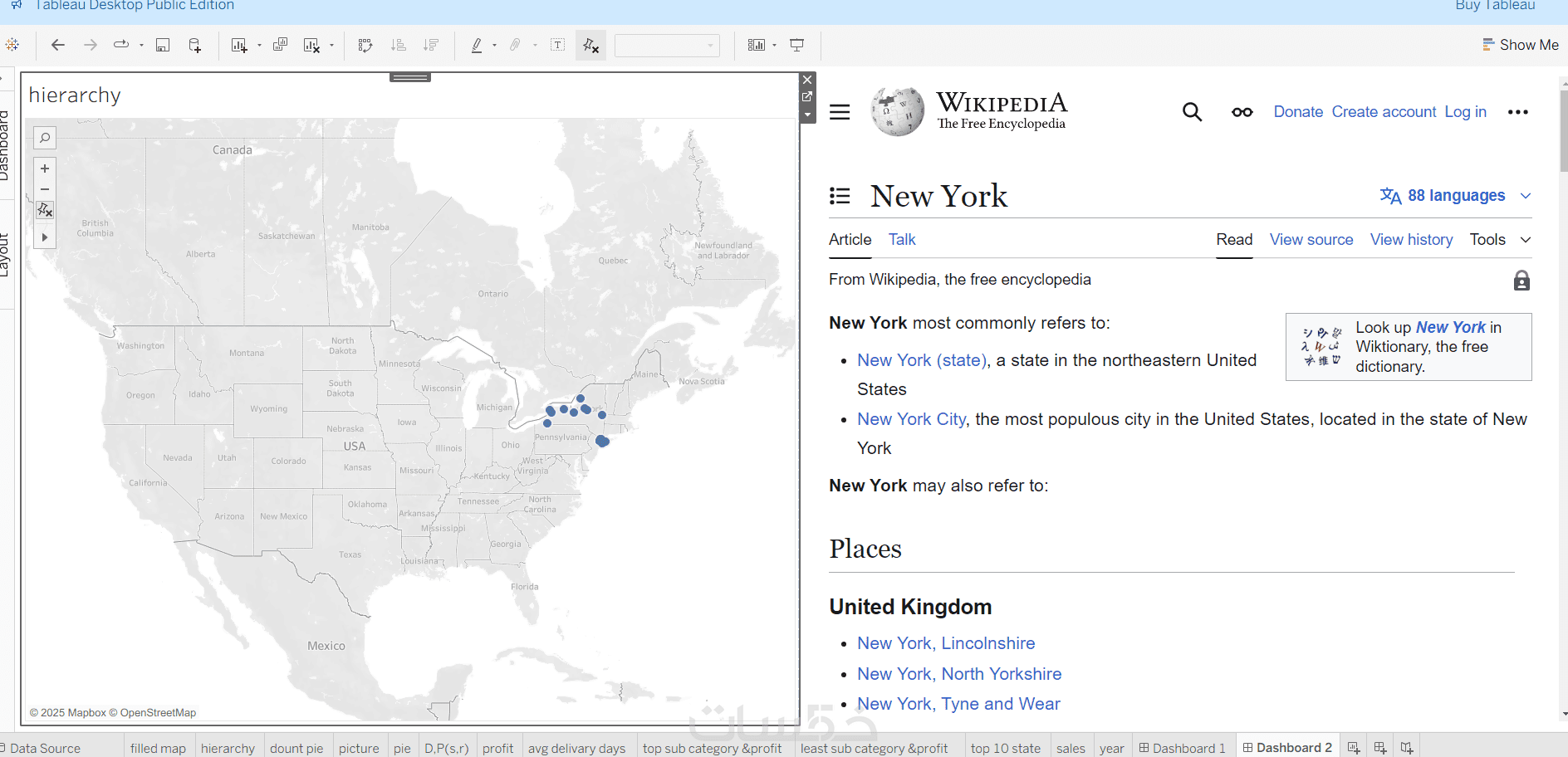Click the New Worksheet tab icon at bottom
Viewport: 1568px width, 757px height.
1354,748
